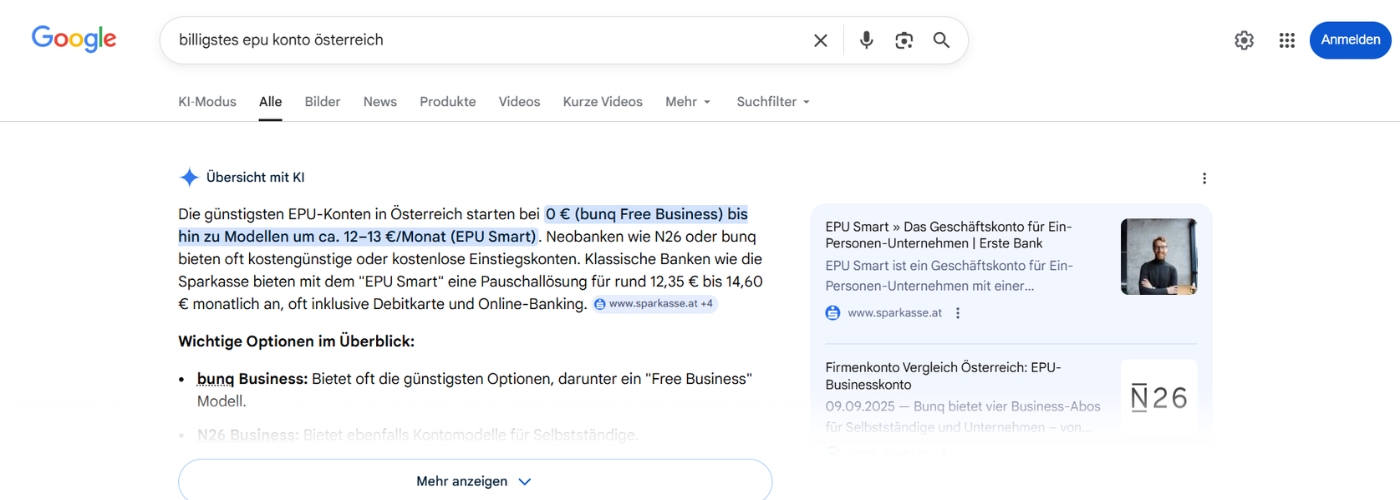Click the magnifying glass search icon
Image resolution: width=1400 pixels, height=500 pixels.
click(x=941, y=40)
